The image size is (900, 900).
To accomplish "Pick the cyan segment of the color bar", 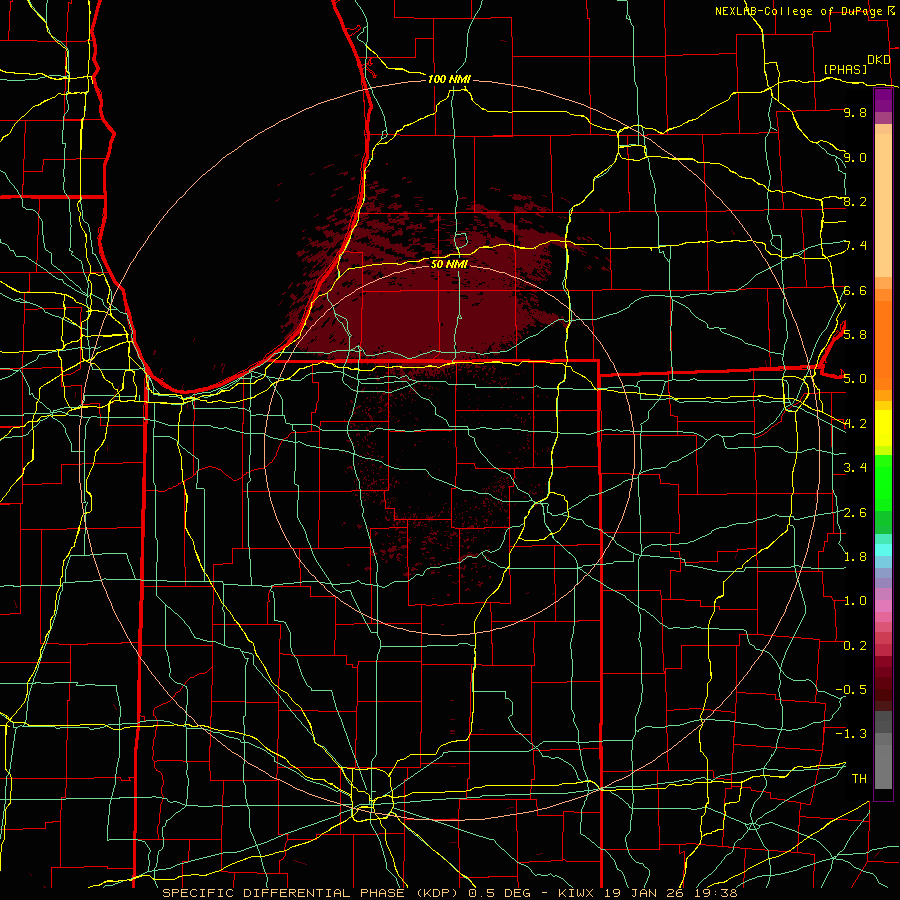I will (883, 549).
